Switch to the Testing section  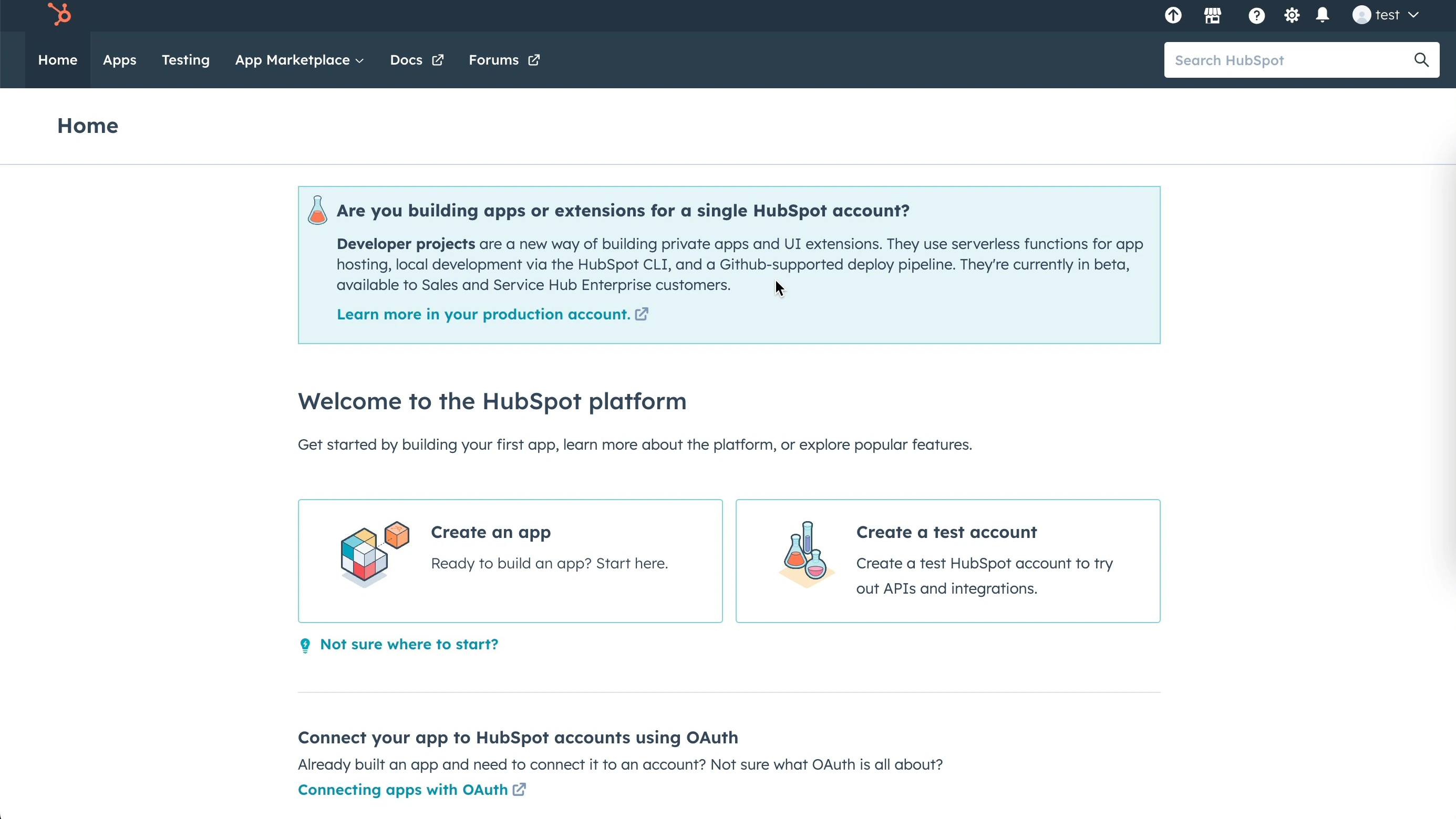(185, 60)
